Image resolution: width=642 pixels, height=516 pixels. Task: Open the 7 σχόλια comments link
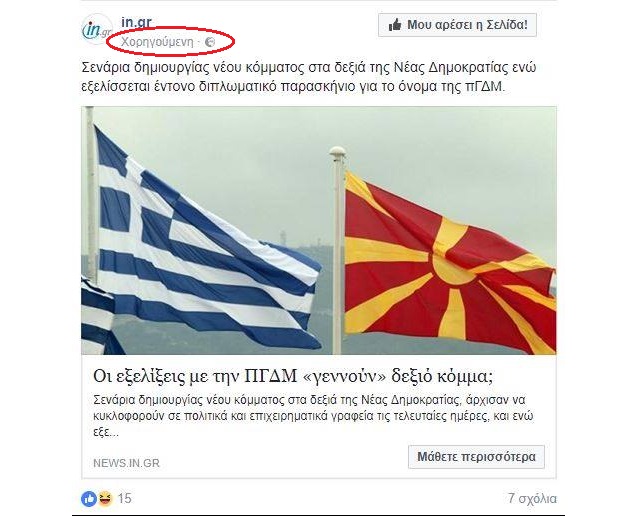[532, 498]
